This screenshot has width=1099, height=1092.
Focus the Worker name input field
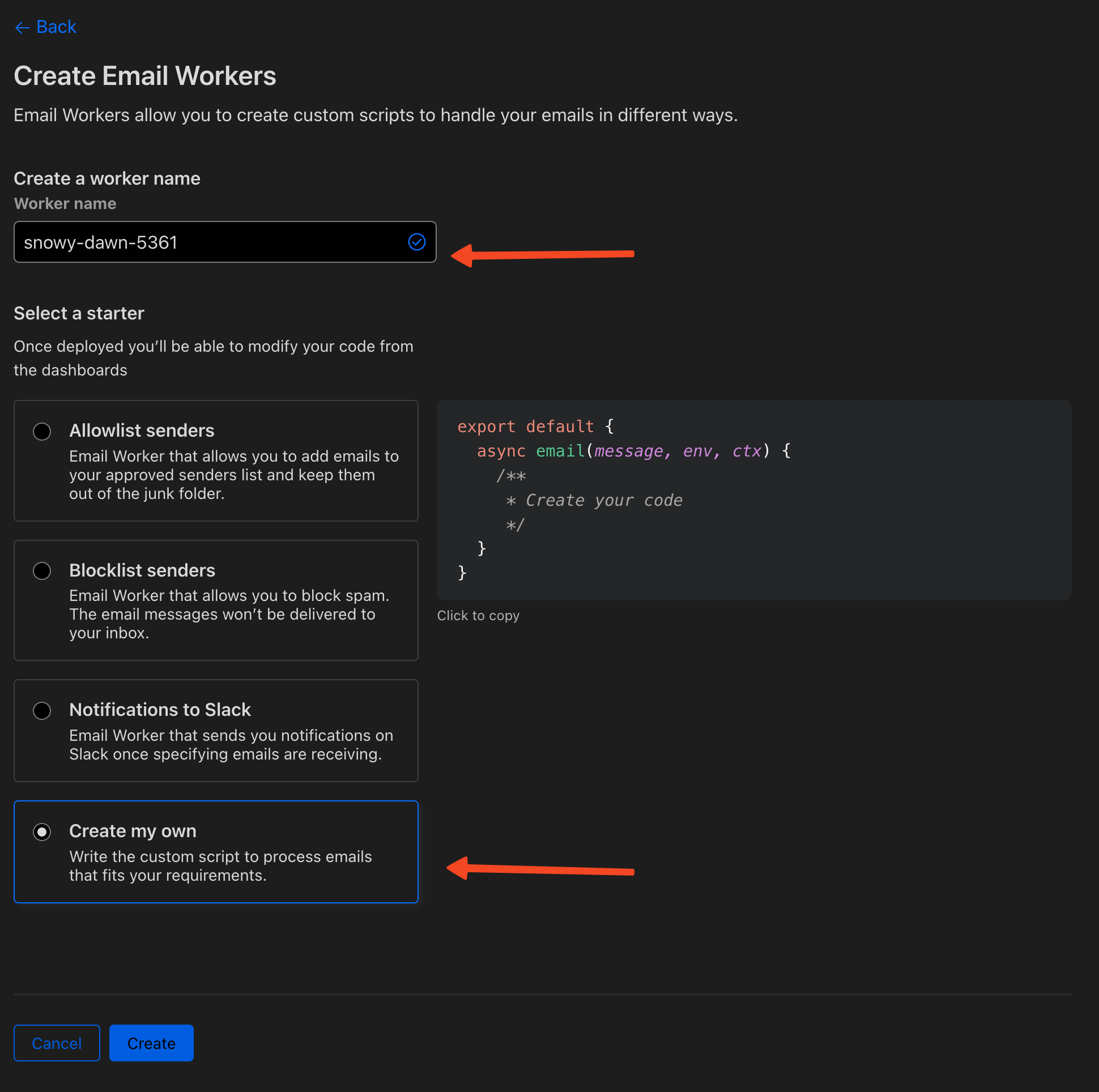tap(225, 242)
